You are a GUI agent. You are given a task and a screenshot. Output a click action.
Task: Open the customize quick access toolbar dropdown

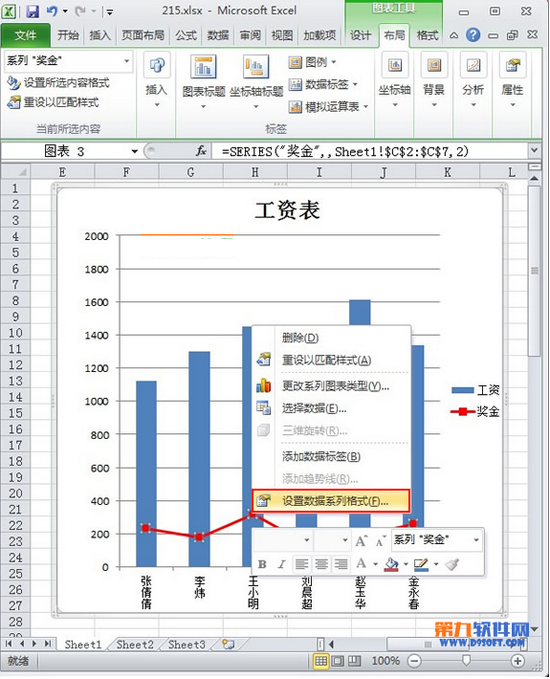110,12
